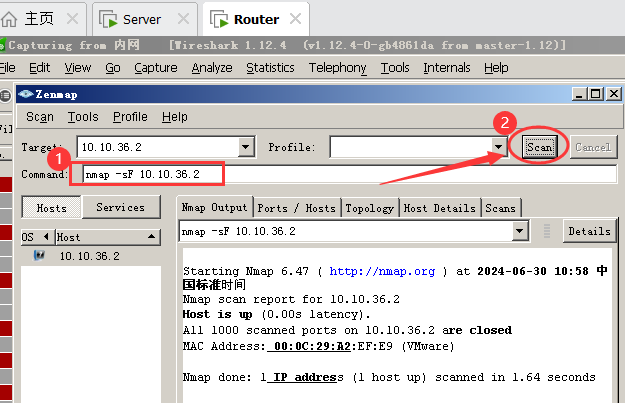Click the home icon on the 主页 tab
Viewport: 625px width, 403px height.
[9, 19]
